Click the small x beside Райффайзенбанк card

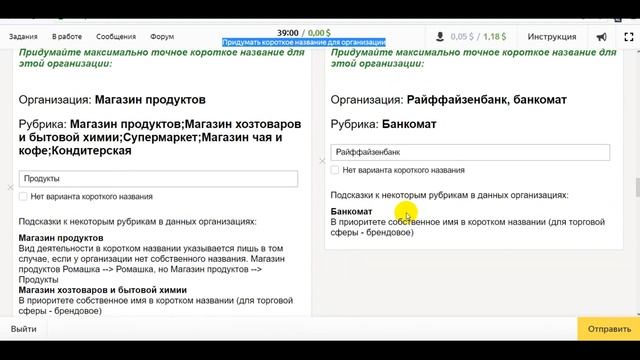point(322,161)
